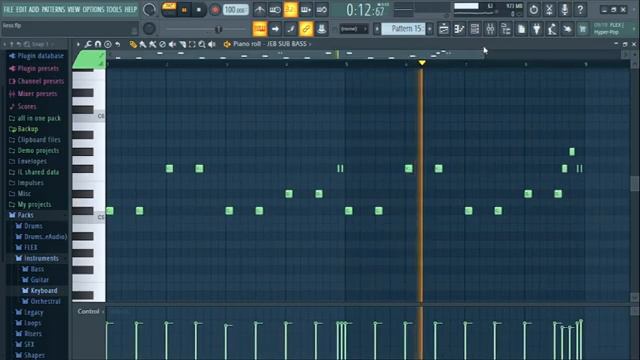Toggle the Browser view button
640x360 pixels.
pos(506,29)
